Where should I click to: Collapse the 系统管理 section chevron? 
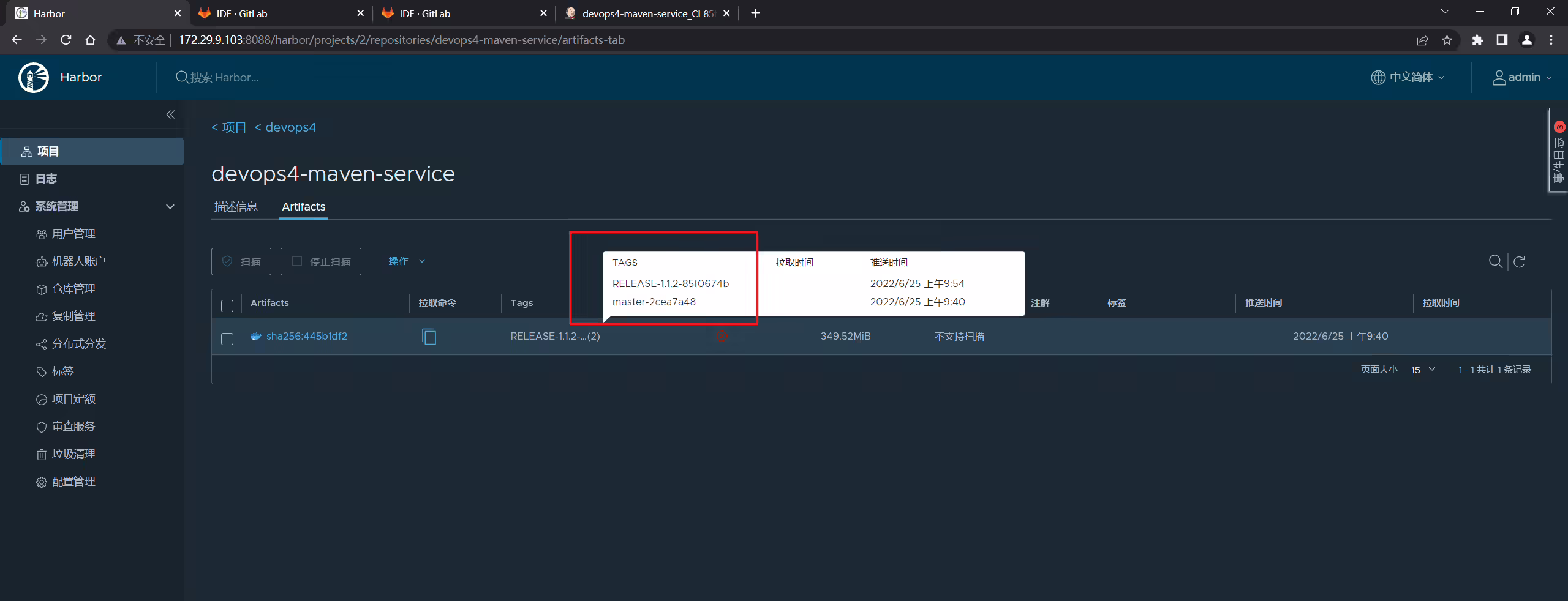170,207
